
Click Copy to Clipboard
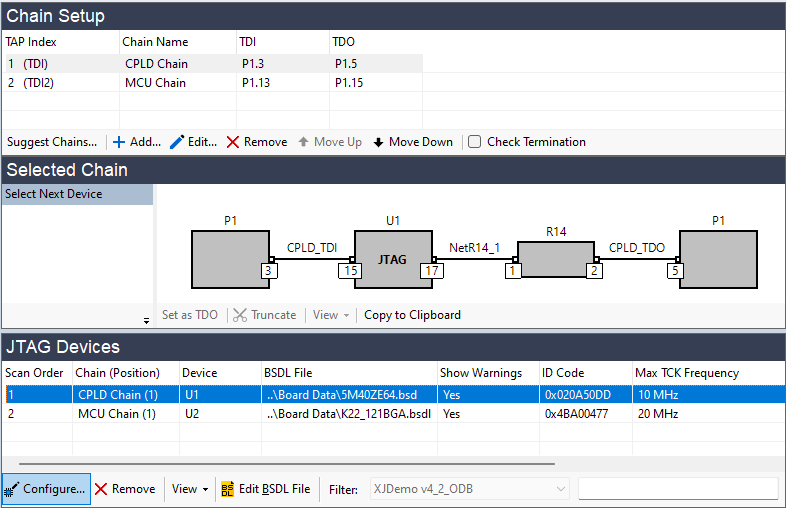[x=412, y=315]
